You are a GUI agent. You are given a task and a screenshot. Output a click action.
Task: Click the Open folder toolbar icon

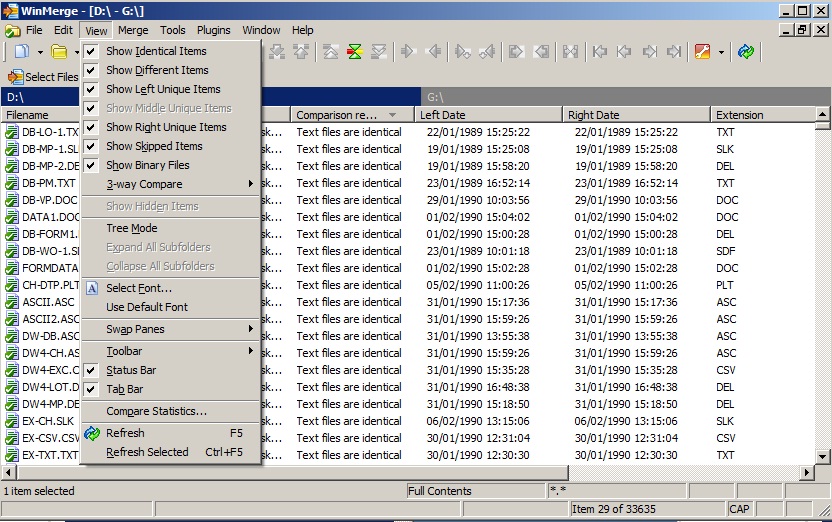coord(59,51)
